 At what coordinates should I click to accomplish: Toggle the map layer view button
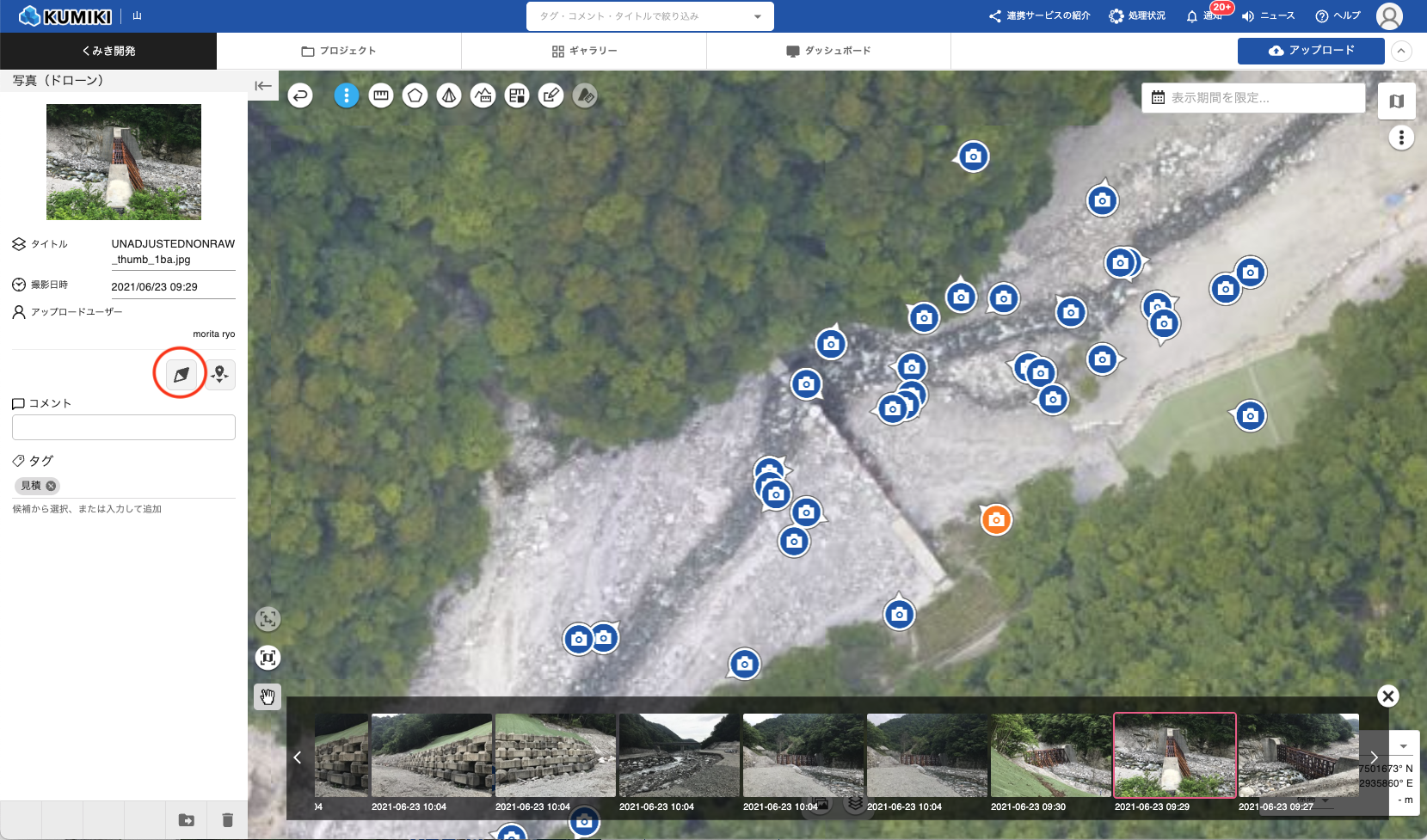(1396, 101)
